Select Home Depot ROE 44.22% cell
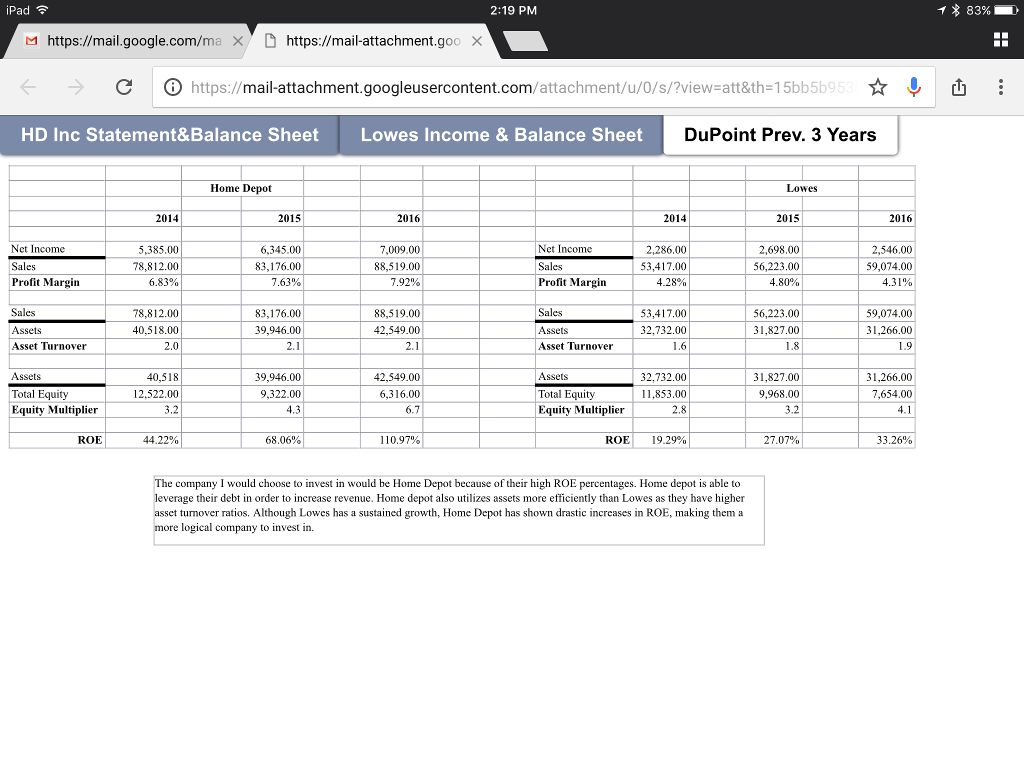The height and width of the screenshot is (768, 1024). pos(143,440)
